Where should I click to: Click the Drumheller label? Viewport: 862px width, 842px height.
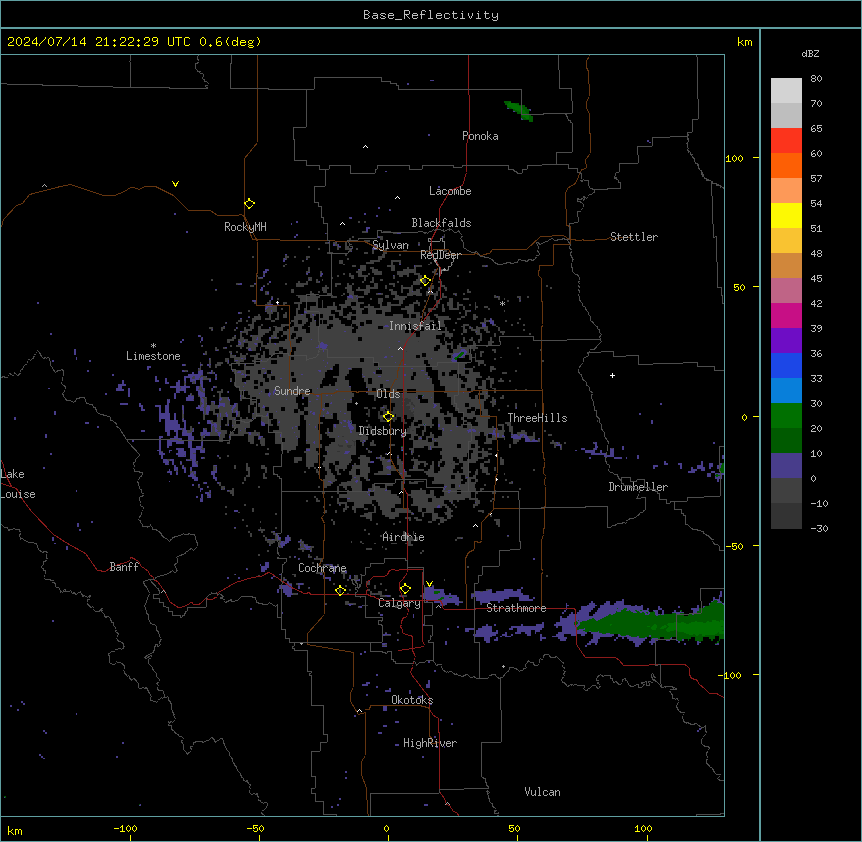click(638, 487)
